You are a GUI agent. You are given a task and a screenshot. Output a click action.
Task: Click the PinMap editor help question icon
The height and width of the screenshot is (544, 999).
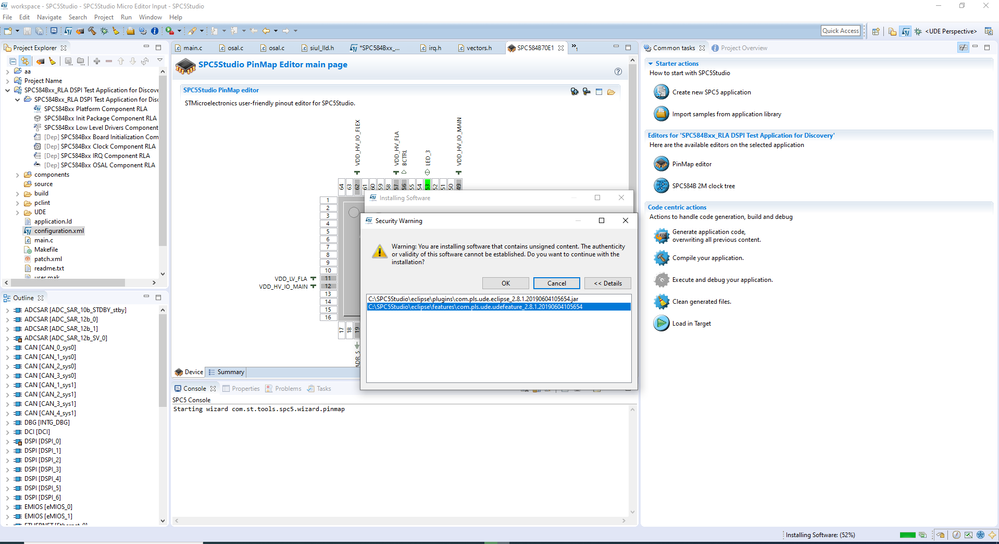click(x=617, y=71)
